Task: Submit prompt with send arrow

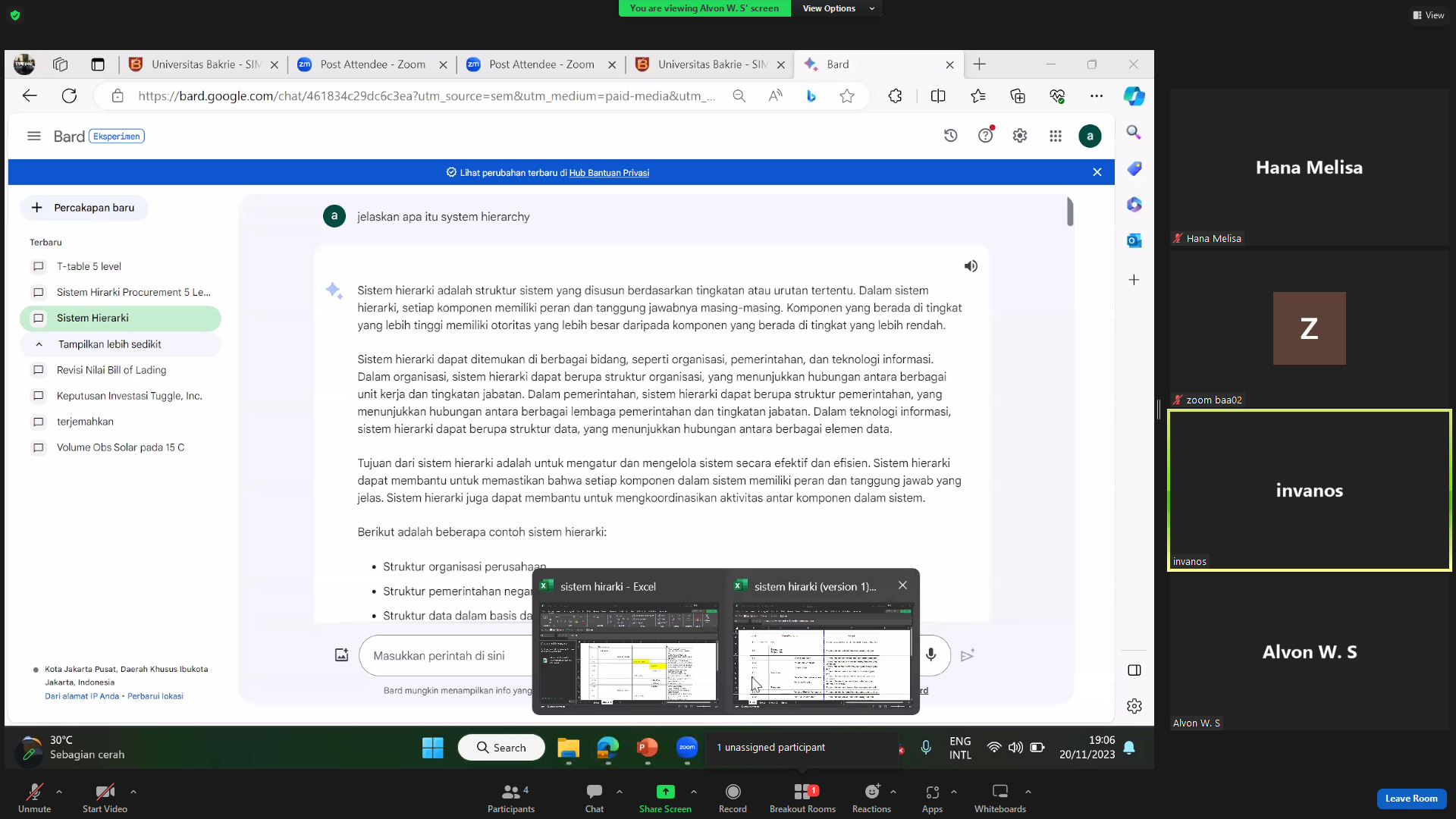Action: (967, 655)
